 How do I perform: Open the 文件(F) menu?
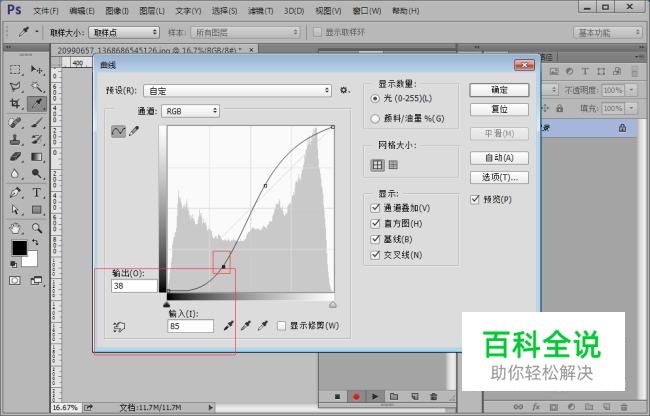(x=46, y=11)
